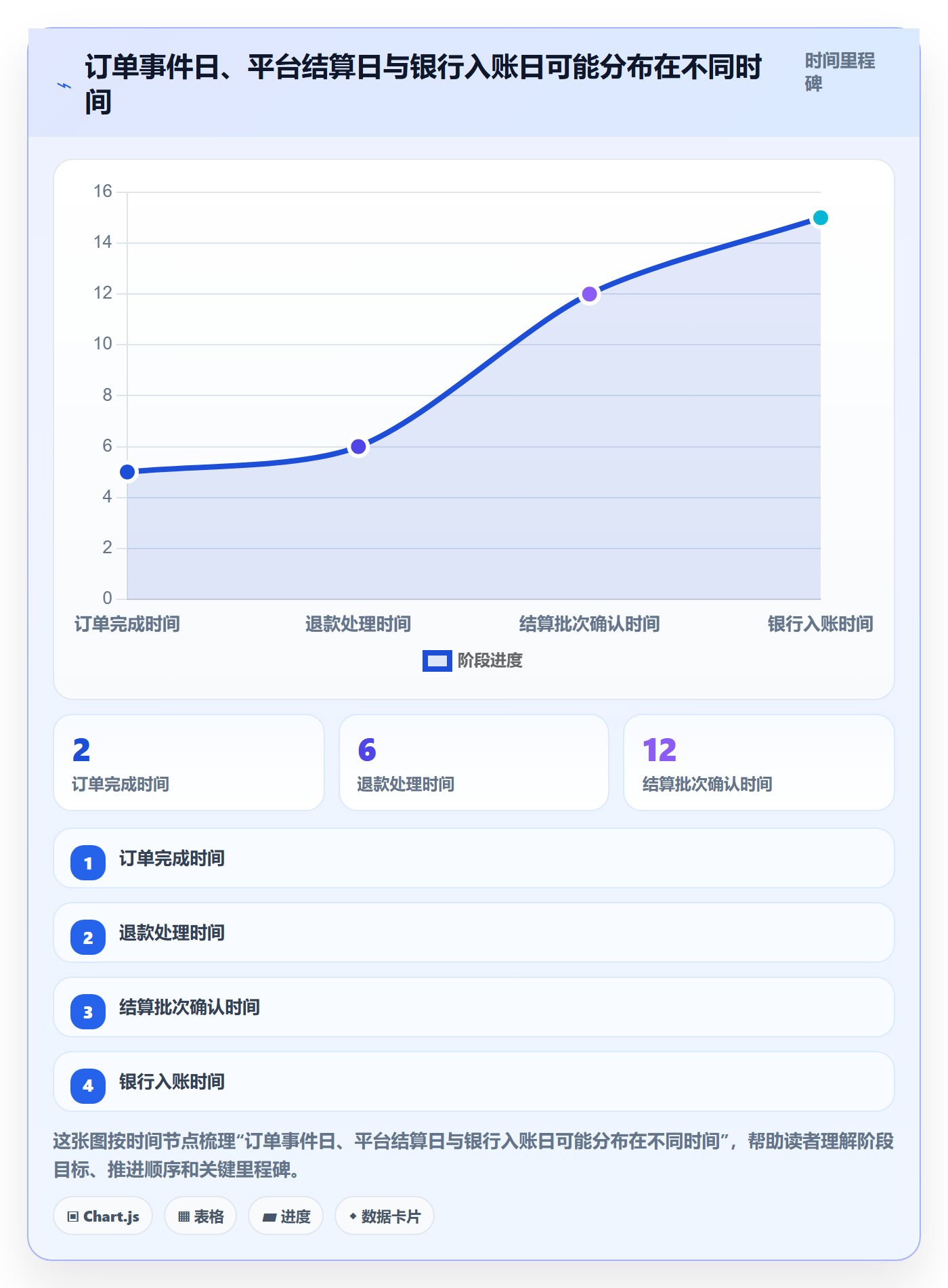
Task: Click the main title 订单事件日 heading
Action: (424, 85)
